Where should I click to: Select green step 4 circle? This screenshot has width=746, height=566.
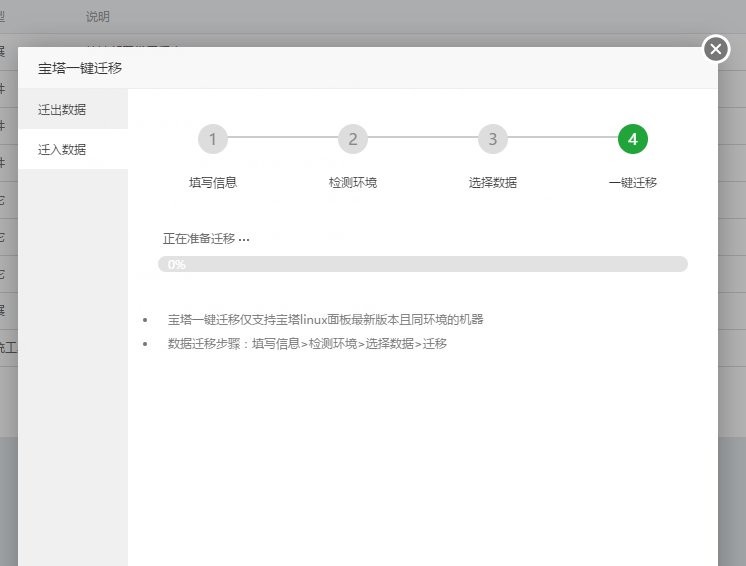tap(632, 139)
